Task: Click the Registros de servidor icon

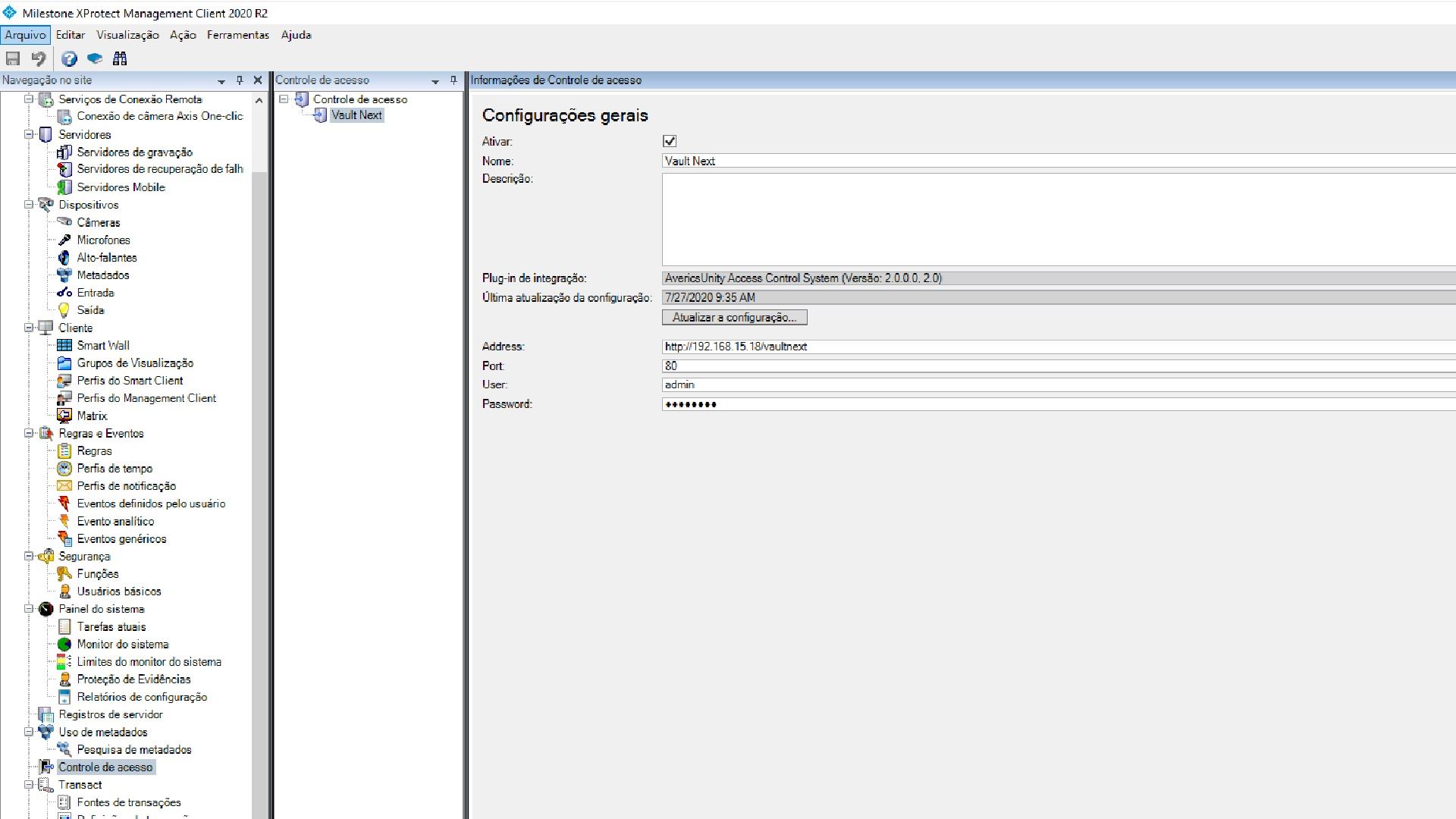Action: (x=46, y=714)
